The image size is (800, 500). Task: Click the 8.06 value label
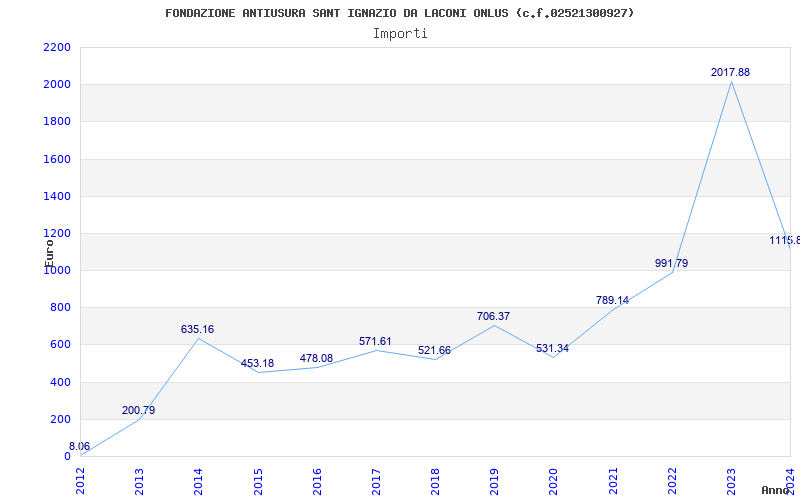(x=79, y=447)
